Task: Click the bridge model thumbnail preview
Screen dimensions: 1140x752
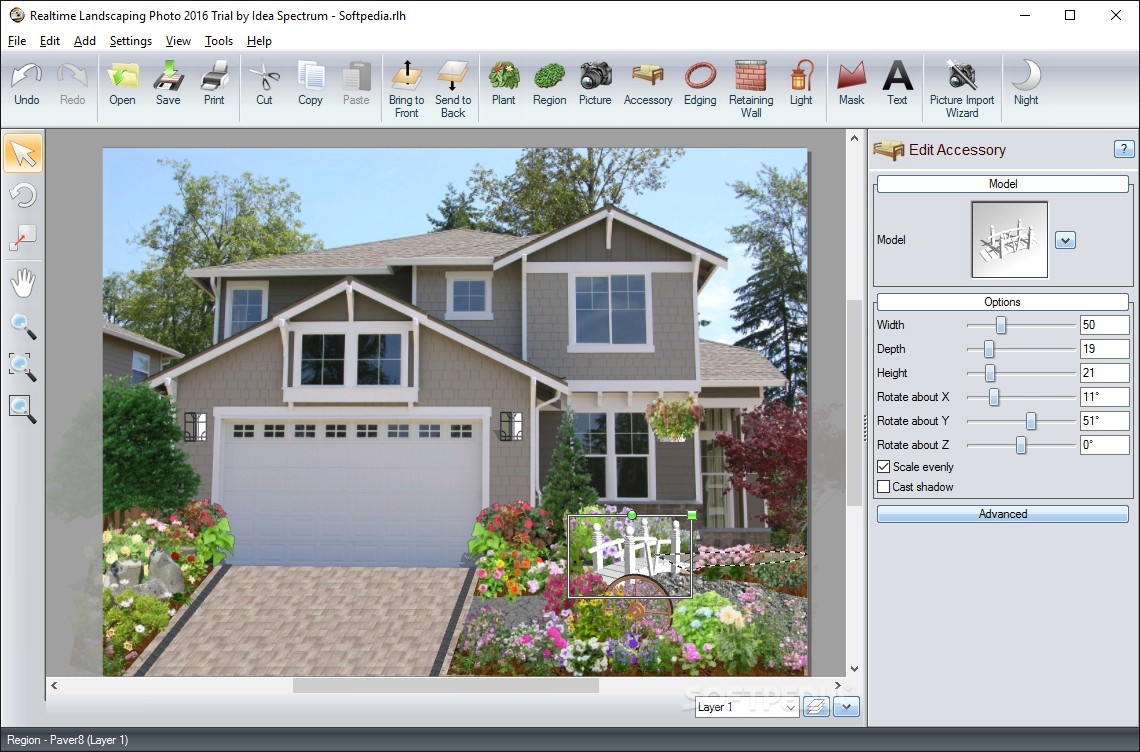Action: (1009, 240)
